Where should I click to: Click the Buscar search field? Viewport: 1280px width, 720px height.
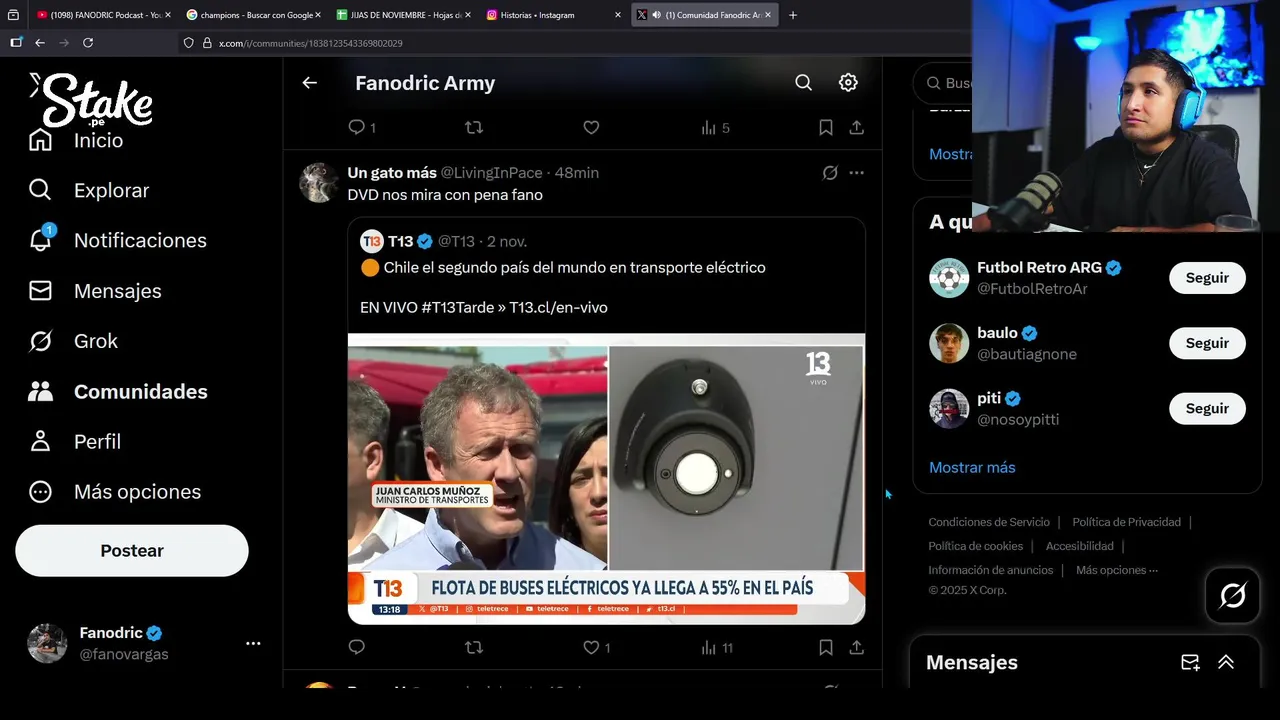pos(946,83)
